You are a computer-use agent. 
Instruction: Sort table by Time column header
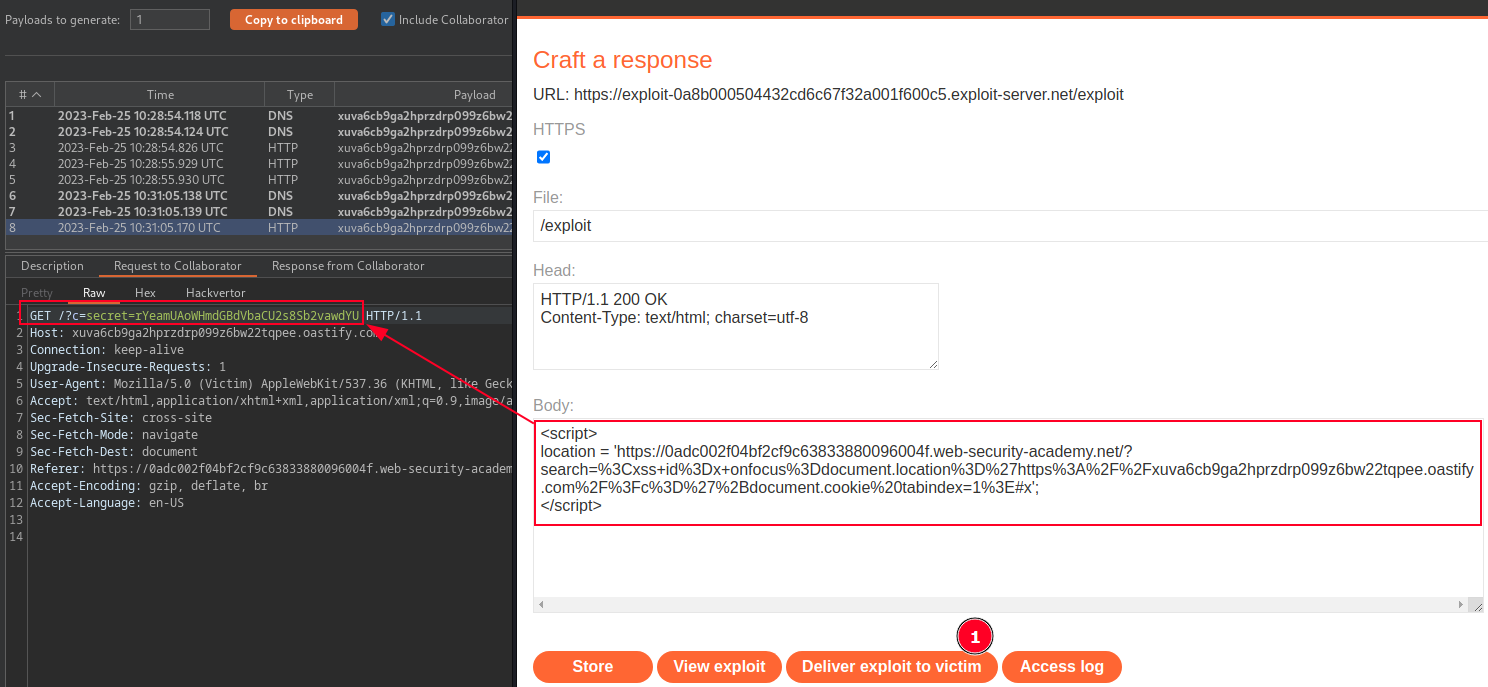tap(160, 94)
